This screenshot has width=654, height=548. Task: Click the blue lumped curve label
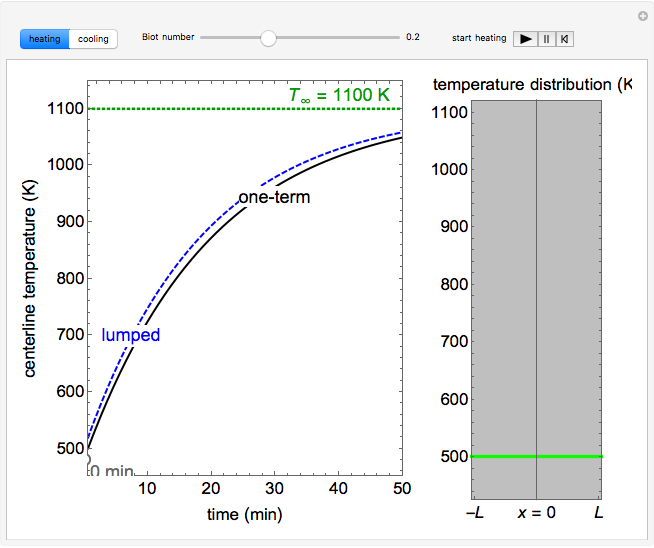coord(130,335)
